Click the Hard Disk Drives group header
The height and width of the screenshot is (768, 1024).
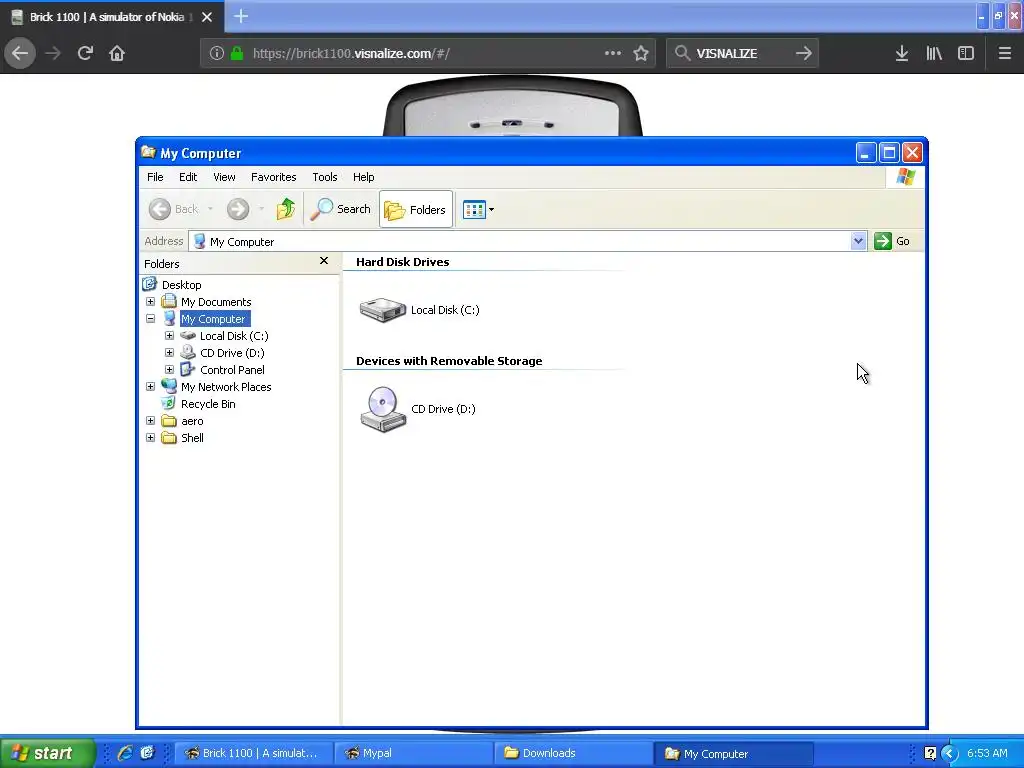pos(402,262)
